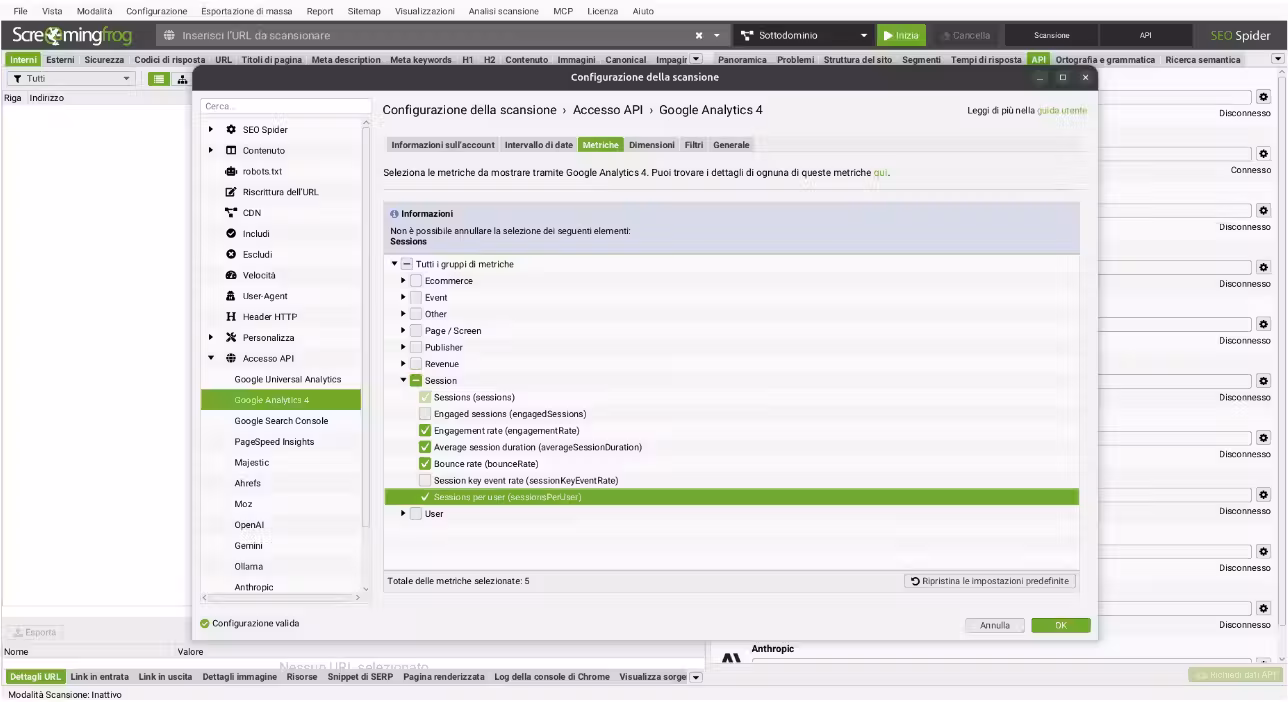Click the Configurazione valida green check icon
This screenshot has width=1288, height=702.
(x=205, y=624)
